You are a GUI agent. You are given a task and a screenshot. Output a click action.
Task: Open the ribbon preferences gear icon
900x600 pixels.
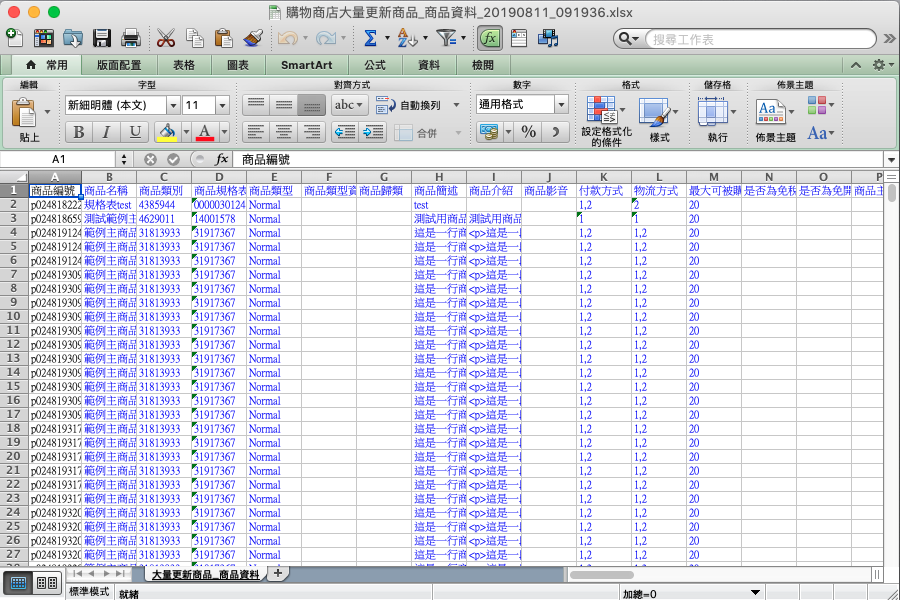click(x=879, y=65)
